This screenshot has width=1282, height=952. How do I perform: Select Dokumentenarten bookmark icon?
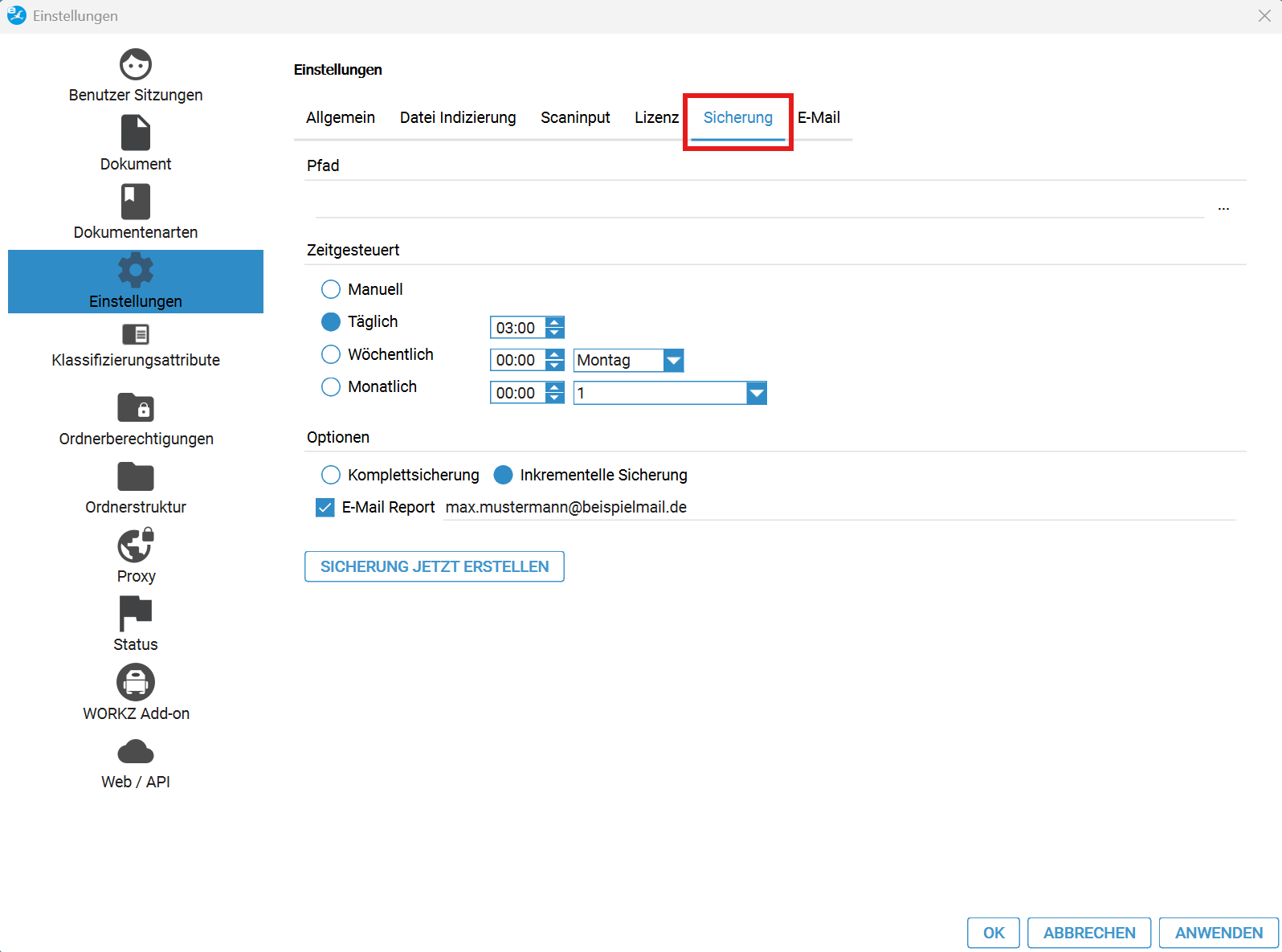pos(136,202)
